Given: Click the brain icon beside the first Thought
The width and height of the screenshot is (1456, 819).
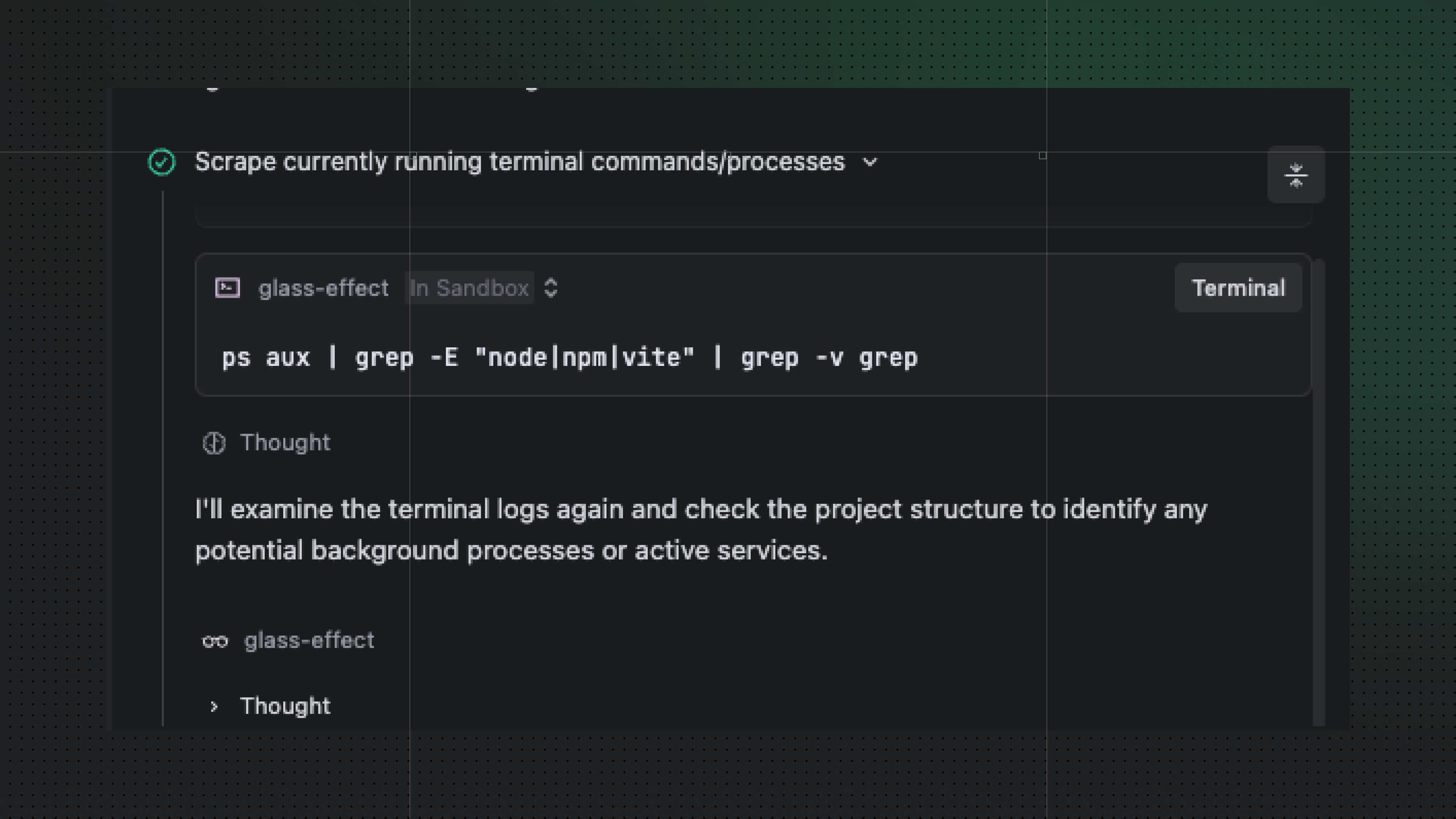Looking at the screenshot, I should 214,443.
